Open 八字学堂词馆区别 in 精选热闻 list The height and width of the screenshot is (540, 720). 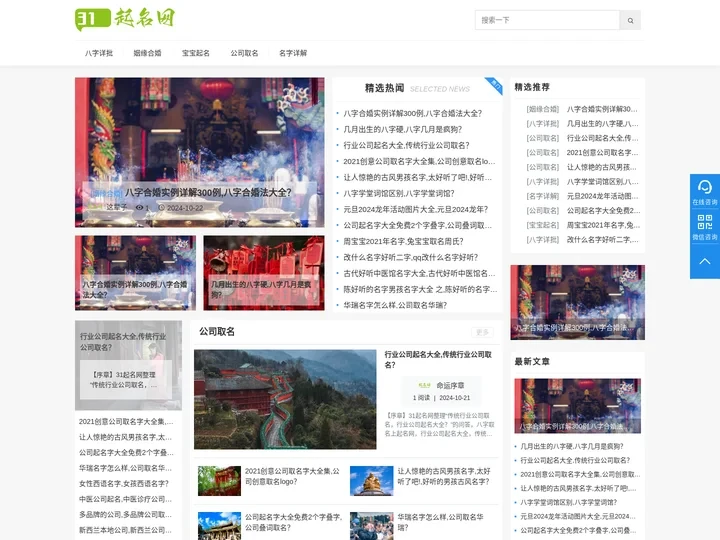coord(399,193)
